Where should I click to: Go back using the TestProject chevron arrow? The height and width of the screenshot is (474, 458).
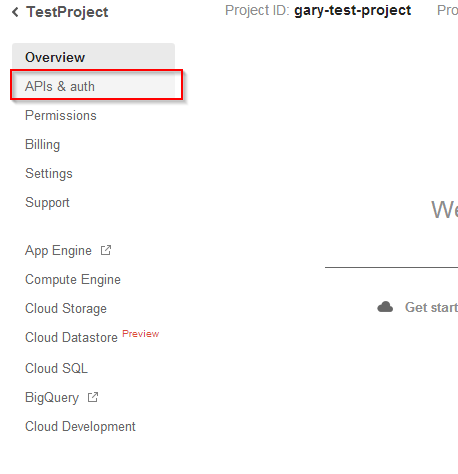pyautogui.click(x=15, y=12)
